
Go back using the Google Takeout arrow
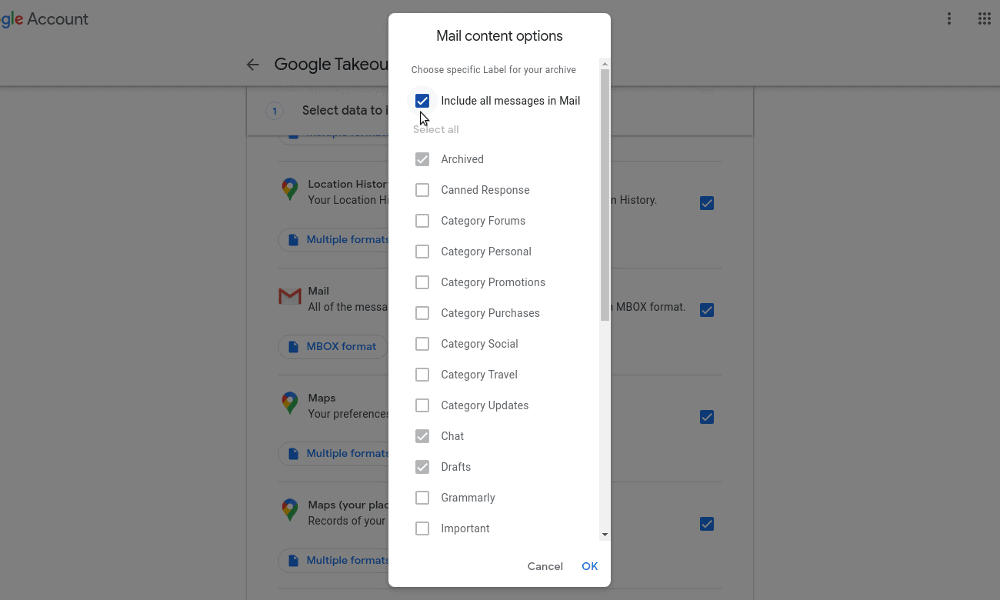[x=253, y=64]
